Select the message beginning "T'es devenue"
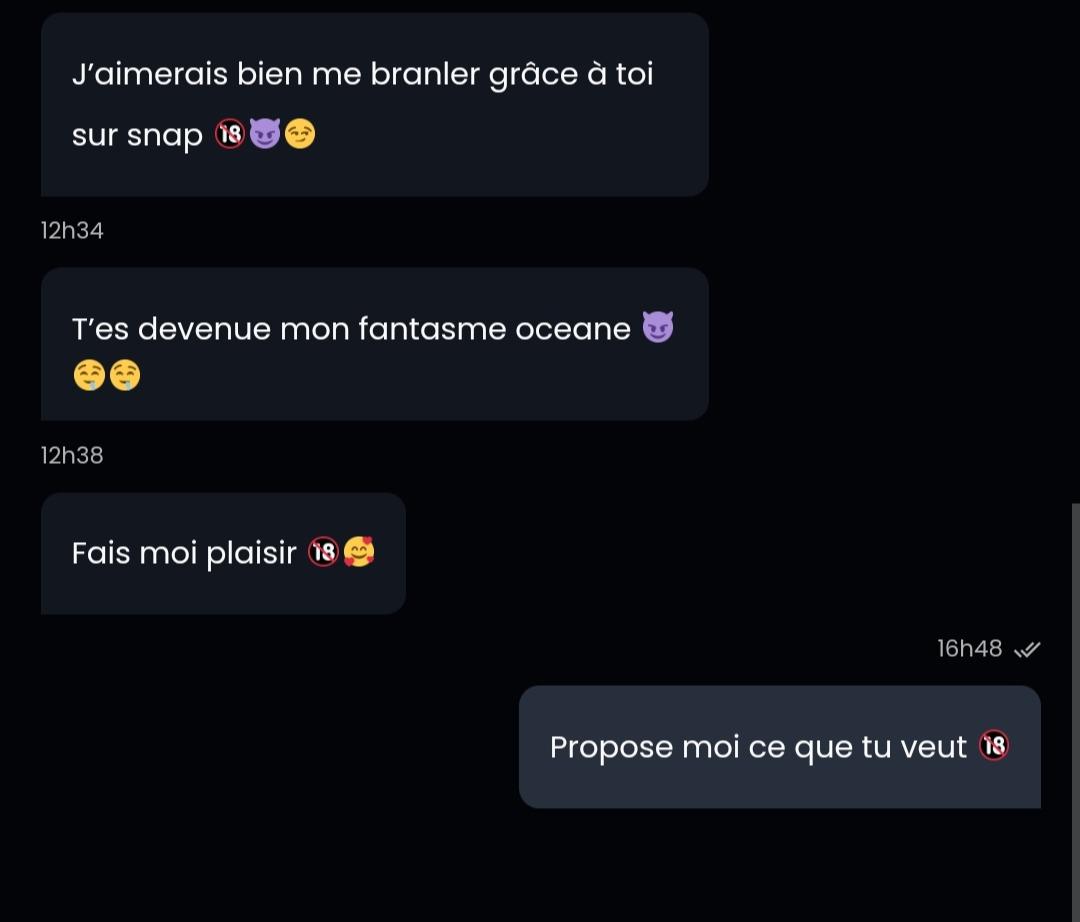The height and width of the screenshot is (922, 1080). click(x=375, y=344)
